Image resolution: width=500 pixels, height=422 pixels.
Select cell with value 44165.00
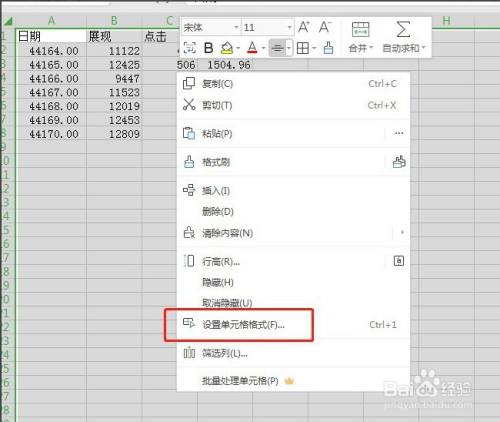click(x=51, y=65)
